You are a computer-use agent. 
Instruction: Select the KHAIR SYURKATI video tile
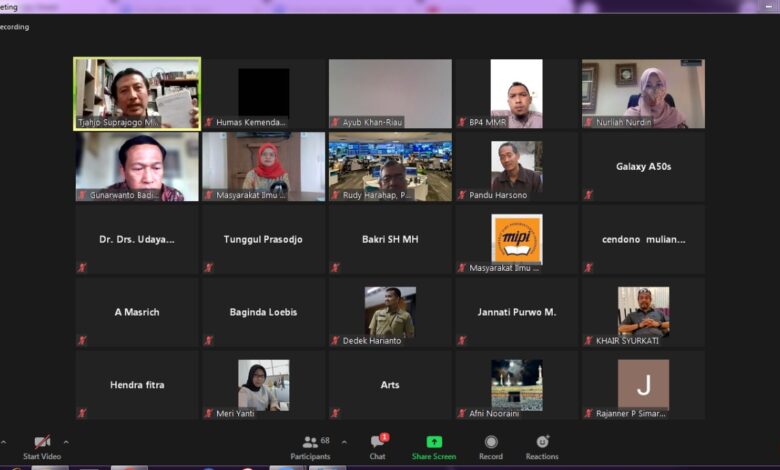point(643,312)
